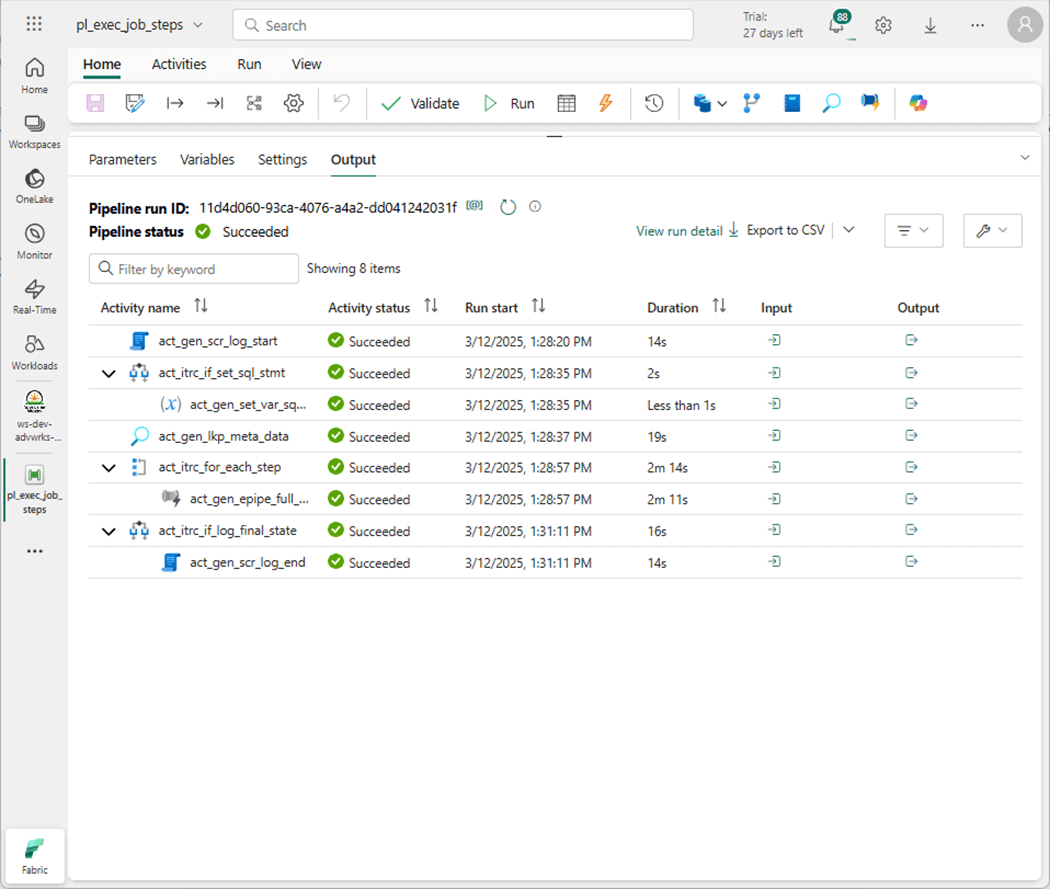Click the notifications bell with 88 badge
Screen dimensions: 1050x889
[837, 27]
